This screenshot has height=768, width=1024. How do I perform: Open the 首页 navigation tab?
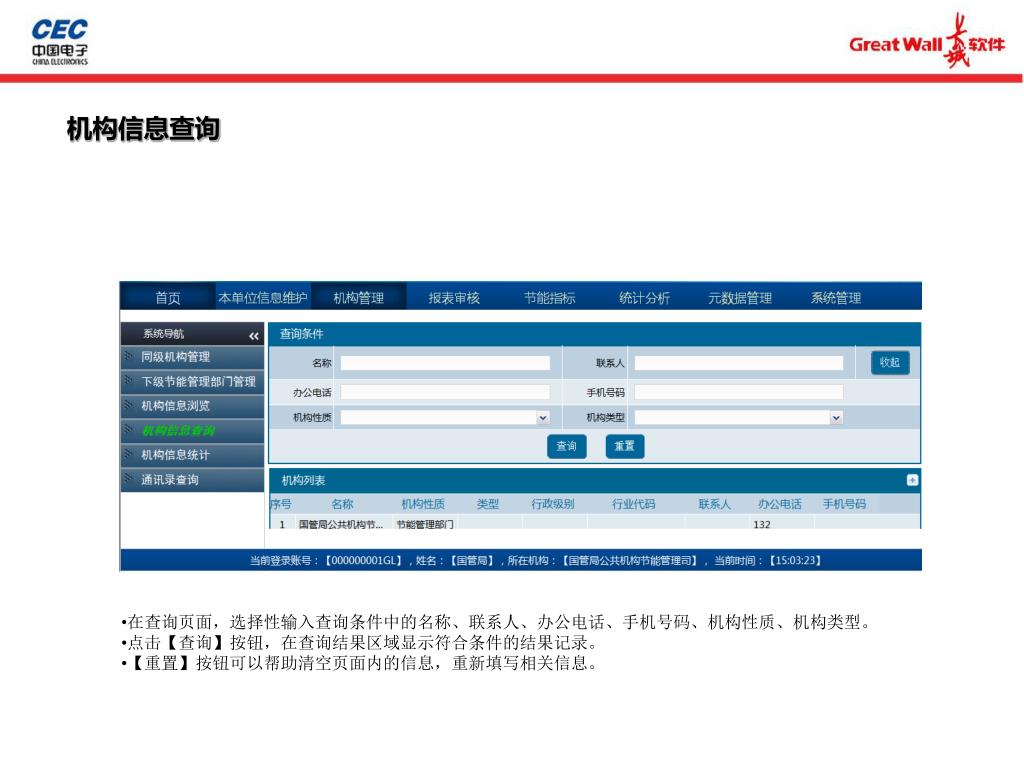click(x=168, y=298)
